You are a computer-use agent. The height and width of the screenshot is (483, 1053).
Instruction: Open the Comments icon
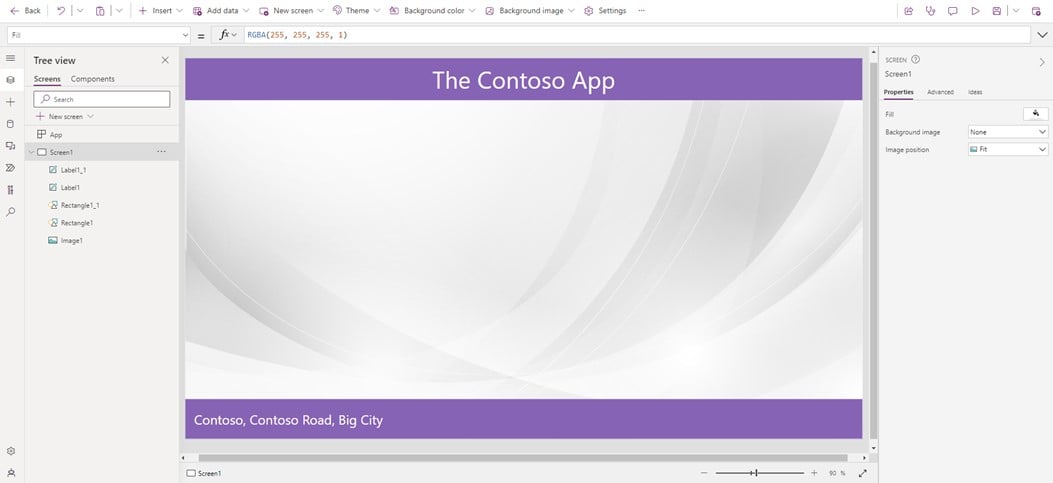click(x=952, y=11)
